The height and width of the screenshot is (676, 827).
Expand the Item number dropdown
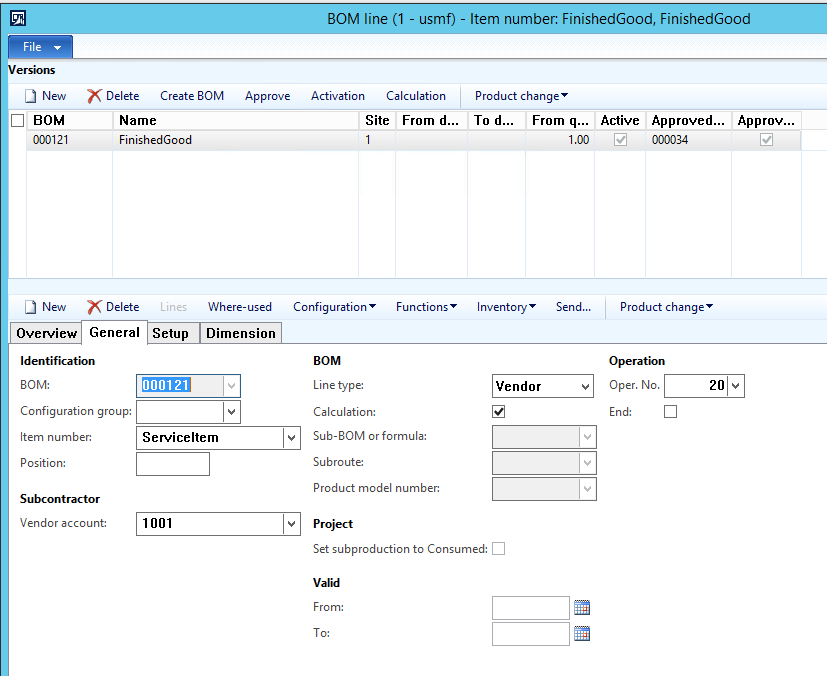click(x=291, y=438)
